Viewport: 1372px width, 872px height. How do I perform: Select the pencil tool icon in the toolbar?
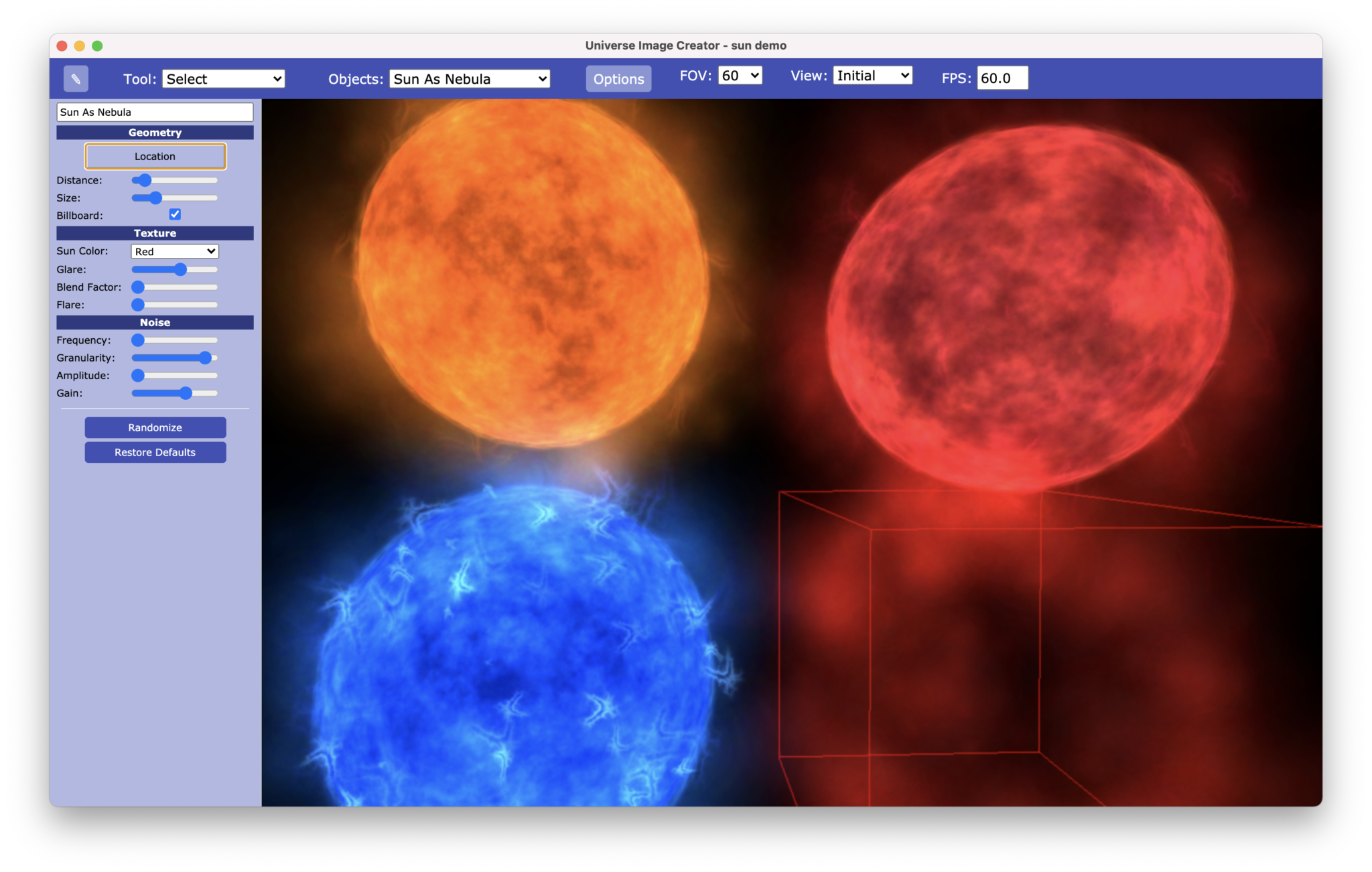pyautogui.click(x=76, y=78)
